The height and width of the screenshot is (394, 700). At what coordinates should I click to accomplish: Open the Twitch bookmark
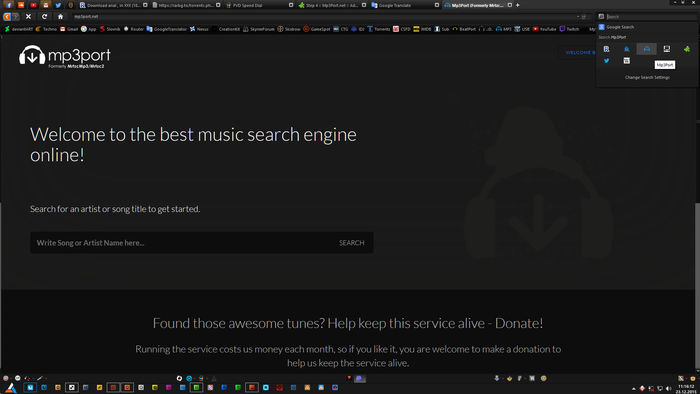tap(569, 29)
